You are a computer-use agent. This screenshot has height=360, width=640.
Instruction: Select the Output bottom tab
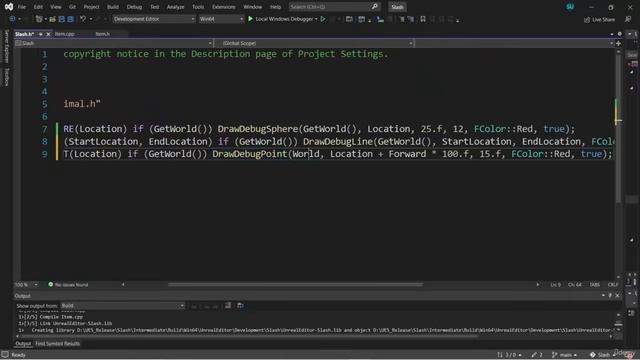pos(23,344)
